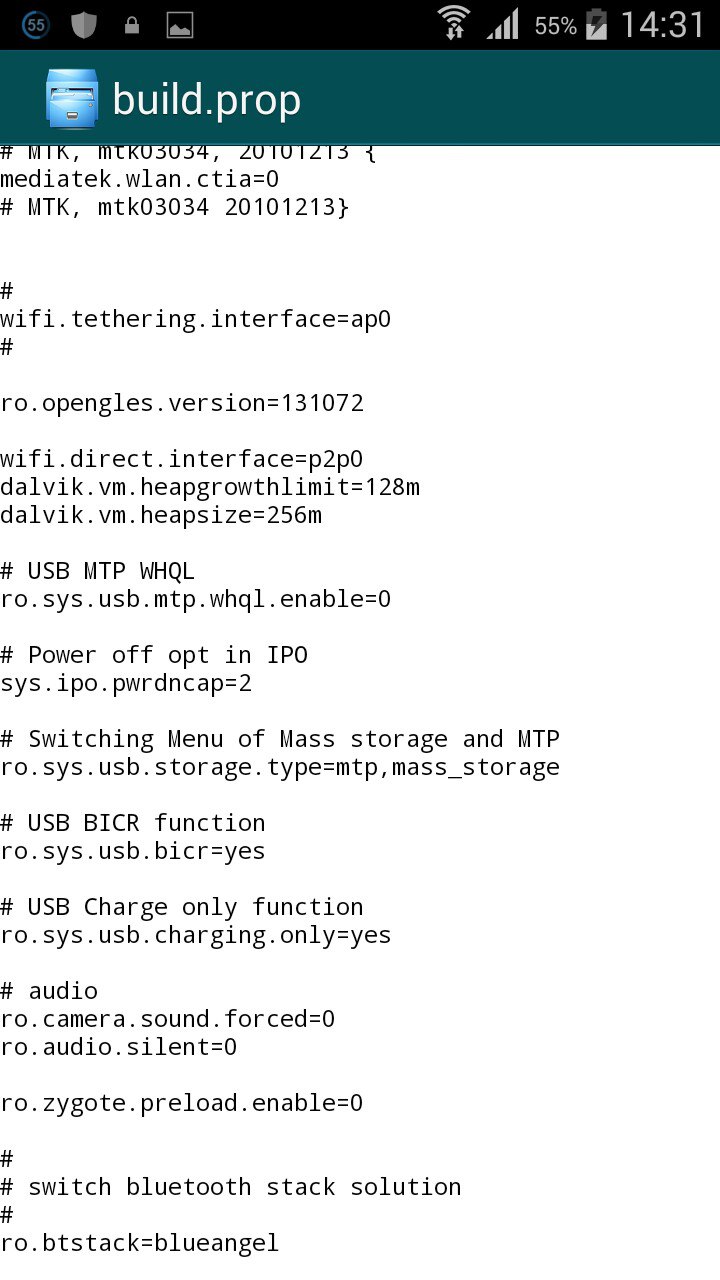The image size is (720, 1280).
Task: Click the ro.camera.sound.forced=0 line
Action: tap(168, 1019)
